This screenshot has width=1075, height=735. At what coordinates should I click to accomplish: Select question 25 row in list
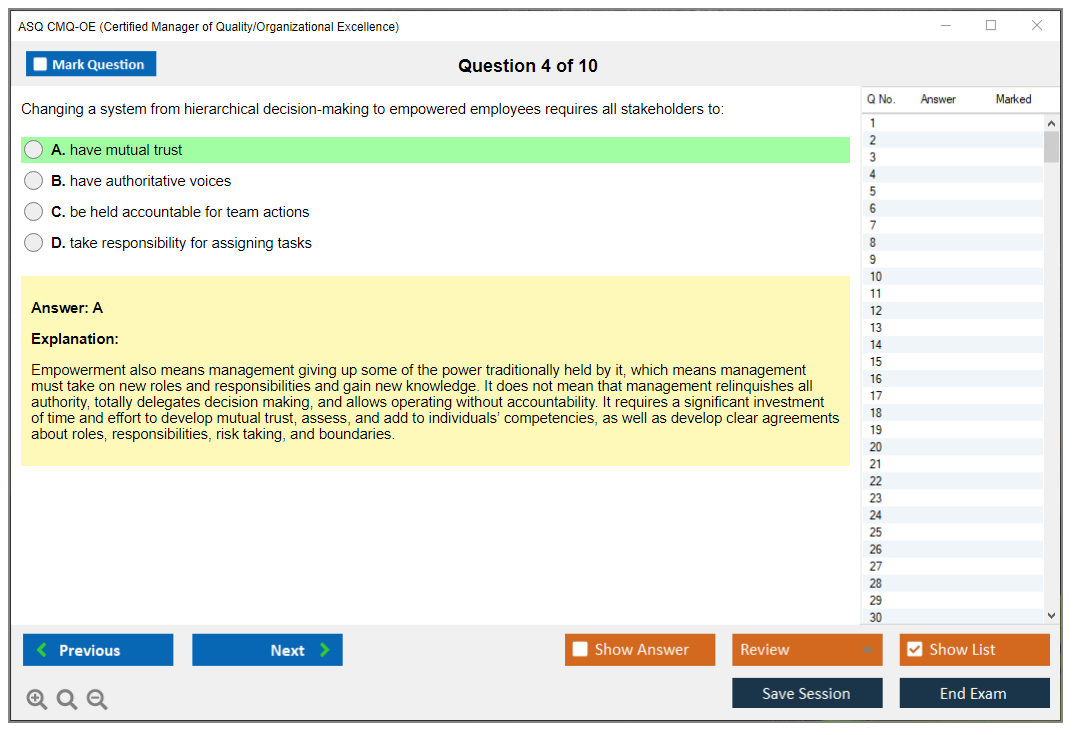click(876, 532)
